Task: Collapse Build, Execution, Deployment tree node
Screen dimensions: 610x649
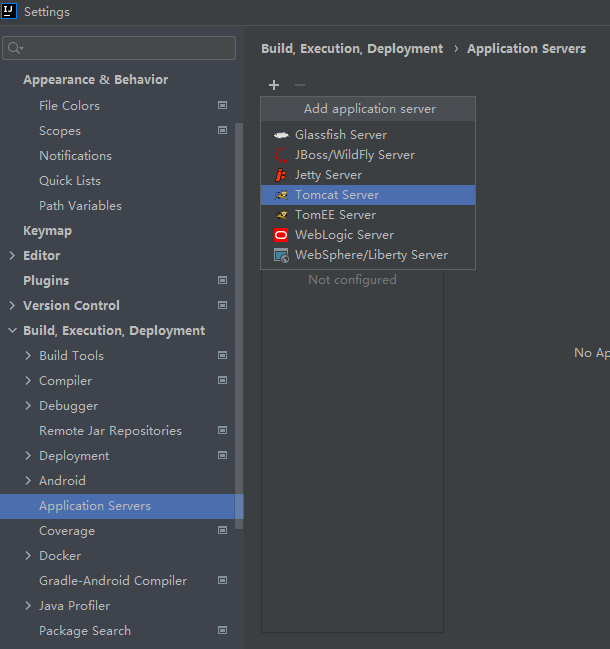Action: pos(12,331)
